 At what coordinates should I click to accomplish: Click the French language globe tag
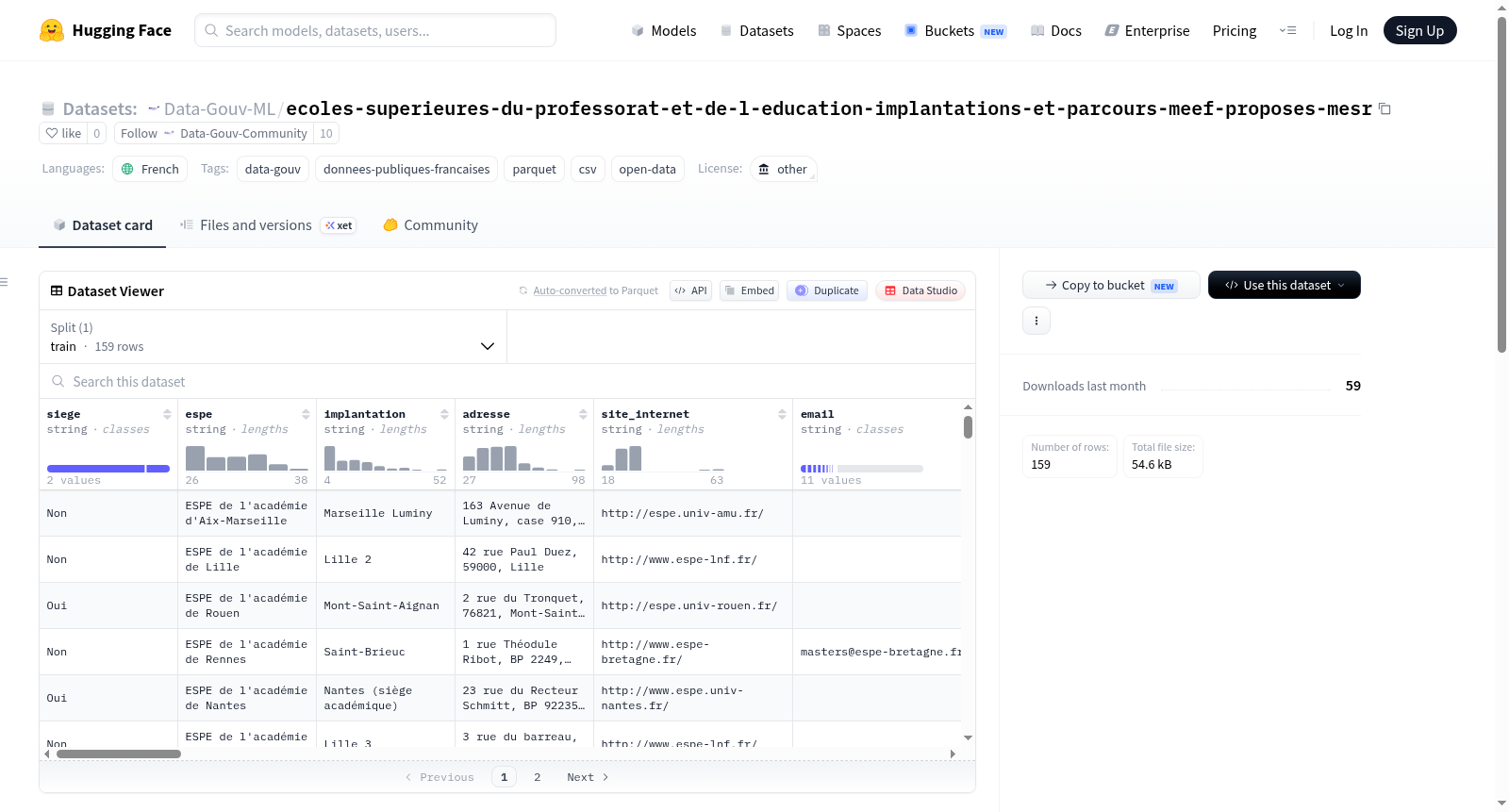pos(150,169)
